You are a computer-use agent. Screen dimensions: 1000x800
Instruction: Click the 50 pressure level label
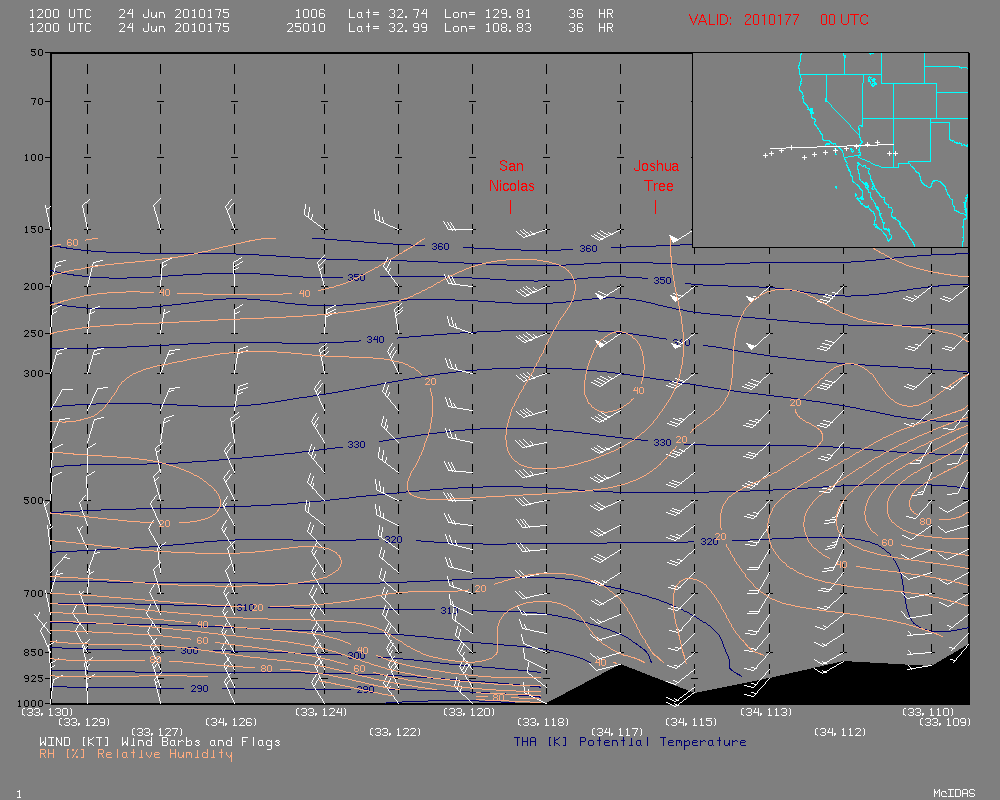click(x=37, y=52)
